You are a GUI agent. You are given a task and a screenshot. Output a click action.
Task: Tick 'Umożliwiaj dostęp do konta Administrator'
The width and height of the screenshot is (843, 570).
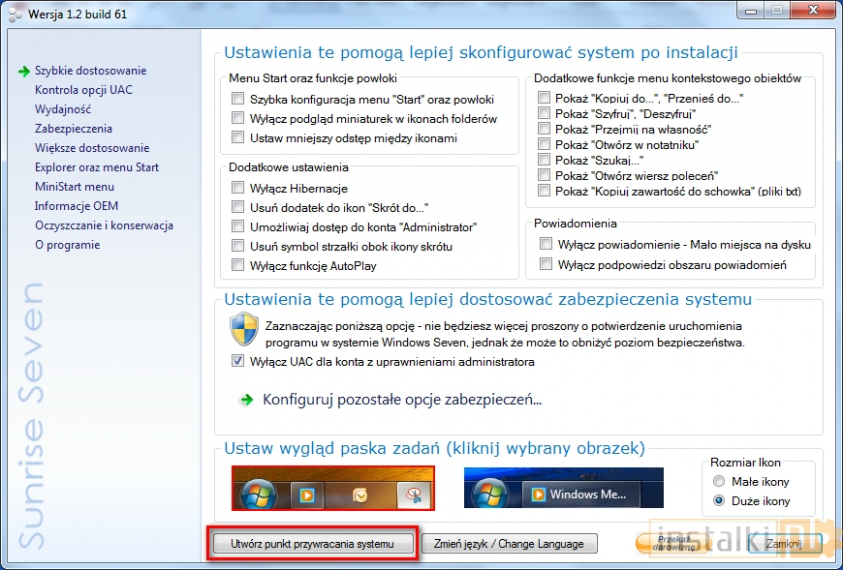[x=238, y=226]
